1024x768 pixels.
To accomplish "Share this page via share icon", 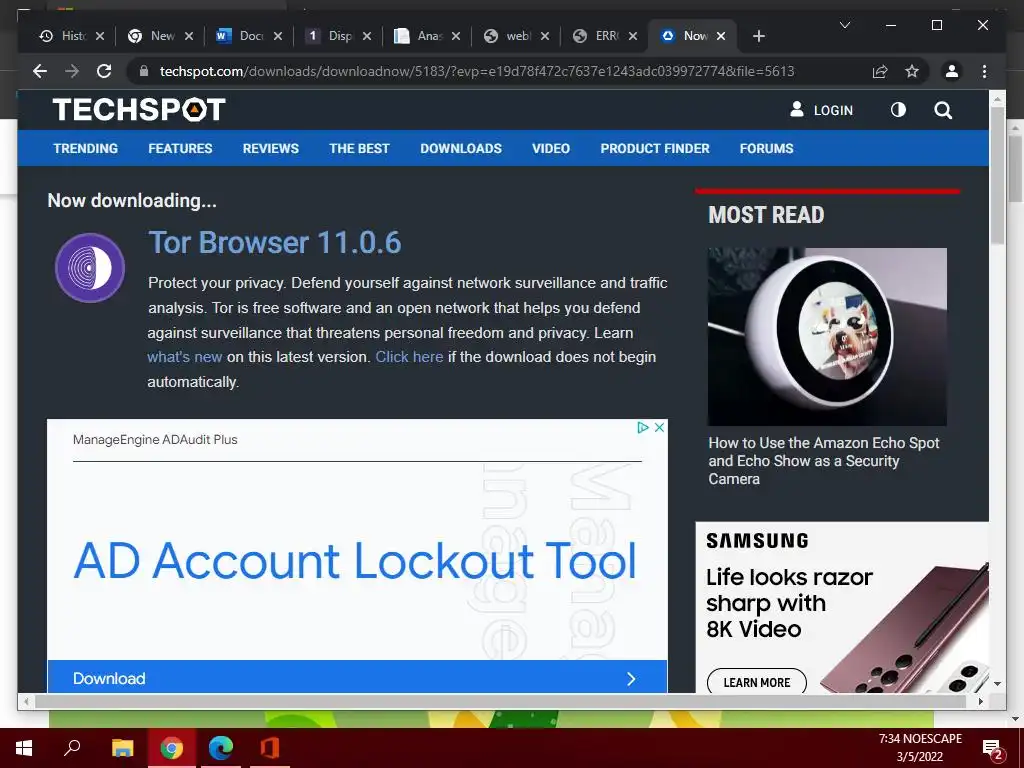I will tap(880, 71).
